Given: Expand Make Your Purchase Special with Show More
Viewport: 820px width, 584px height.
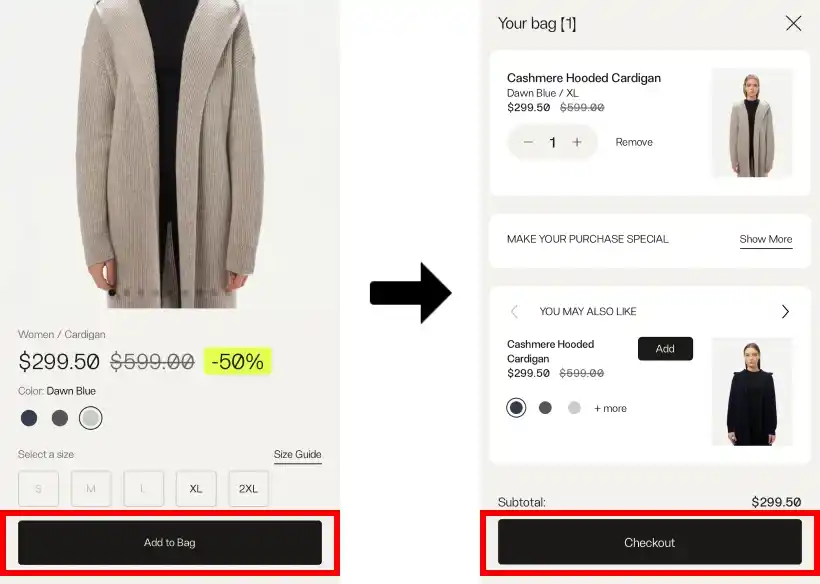Looking at the screenshot, I should tap(765, 239).
